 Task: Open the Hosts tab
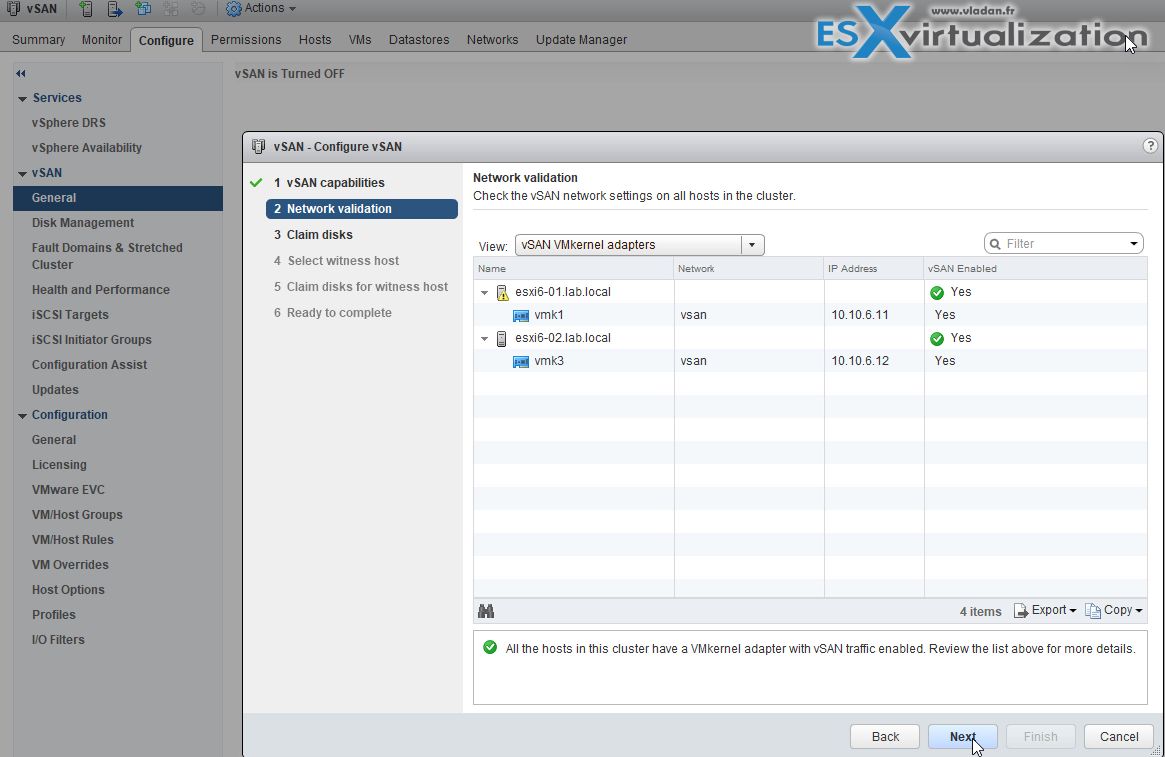point(315,39)
